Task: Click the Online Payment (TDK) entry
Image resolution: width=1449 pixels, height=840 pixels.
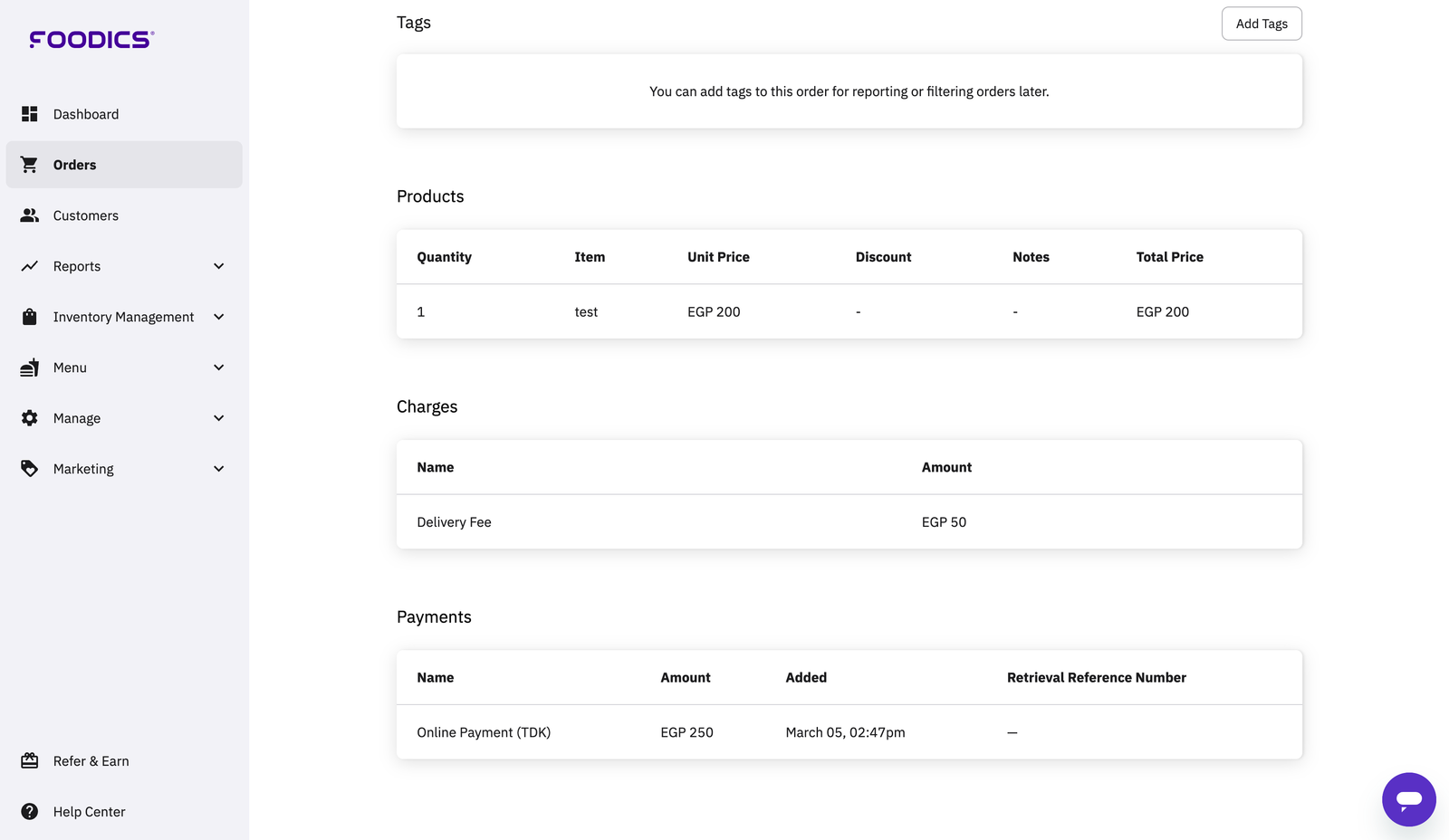Action: 484,732
